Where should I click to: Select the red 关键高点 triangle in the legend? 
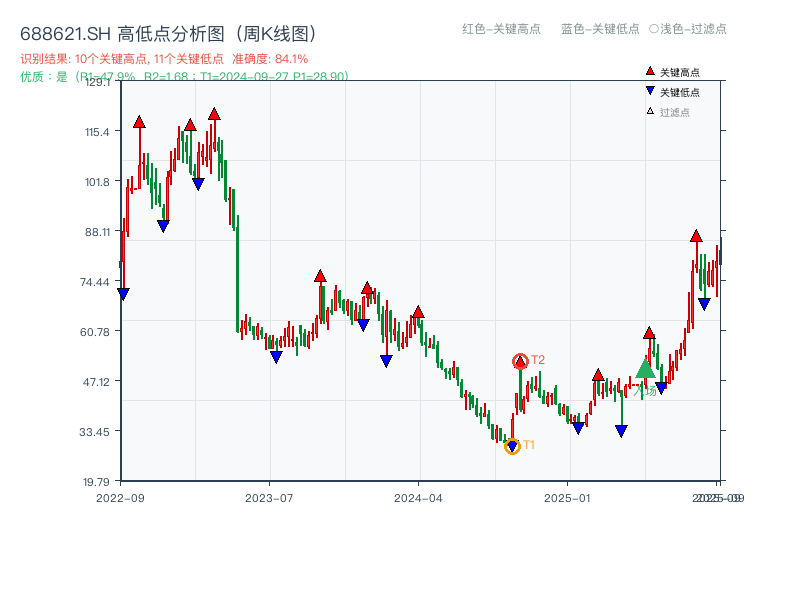coord(649,71)
